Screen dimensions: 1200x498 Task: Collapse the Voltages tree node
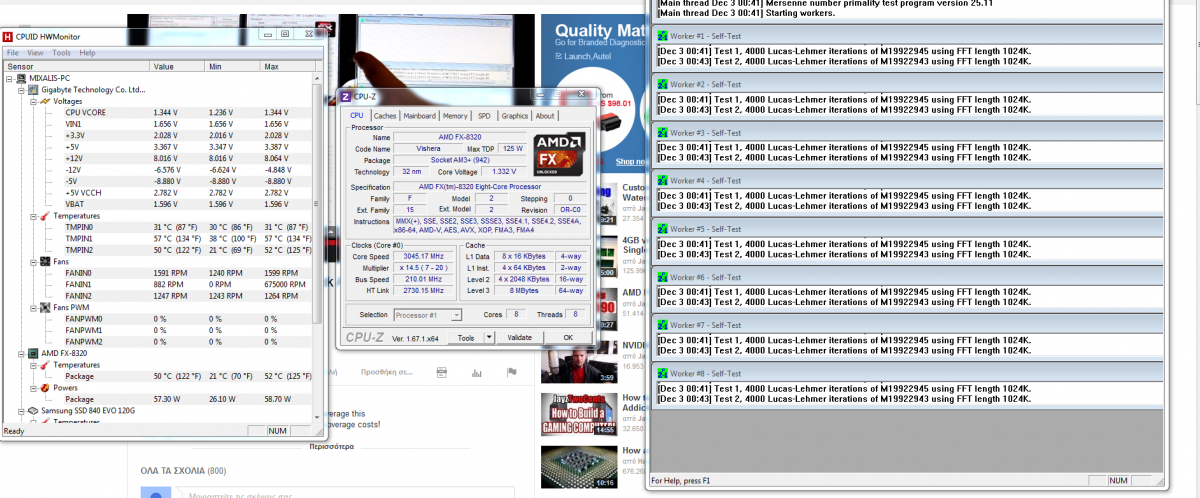[32, 101]
